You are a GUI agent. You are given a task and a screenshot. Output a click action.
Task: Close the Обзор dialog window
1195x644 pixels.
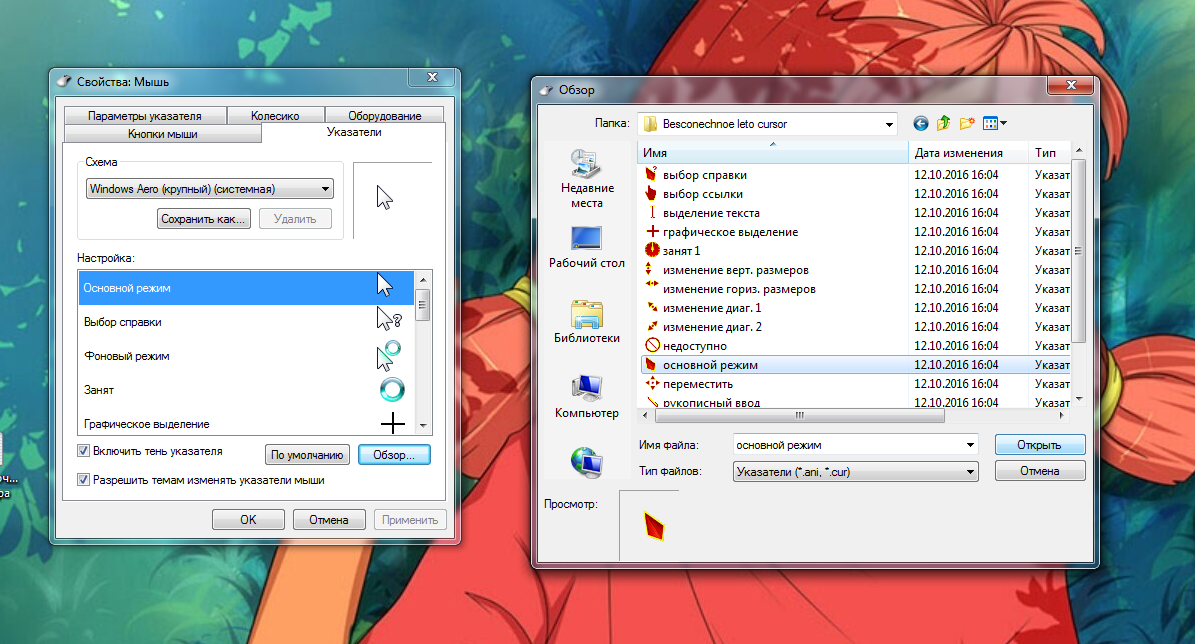[1071, 85]
